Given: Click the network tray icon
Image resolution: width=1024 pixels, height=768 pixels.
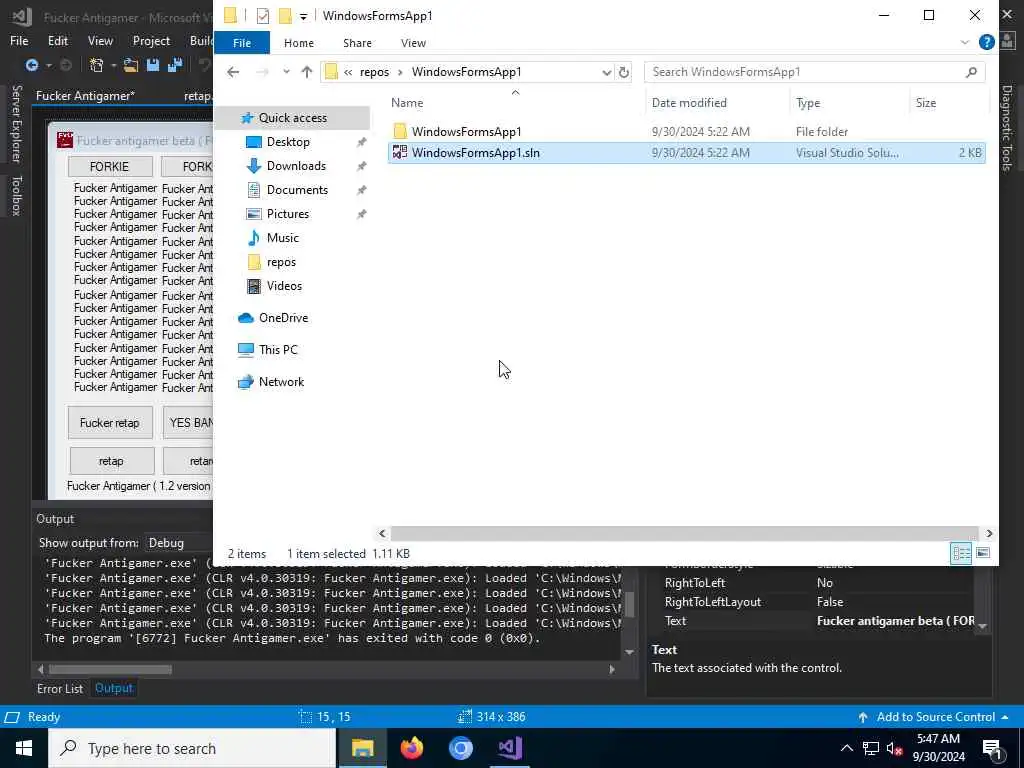Looking at the screenshot, I should coord(871,748).
